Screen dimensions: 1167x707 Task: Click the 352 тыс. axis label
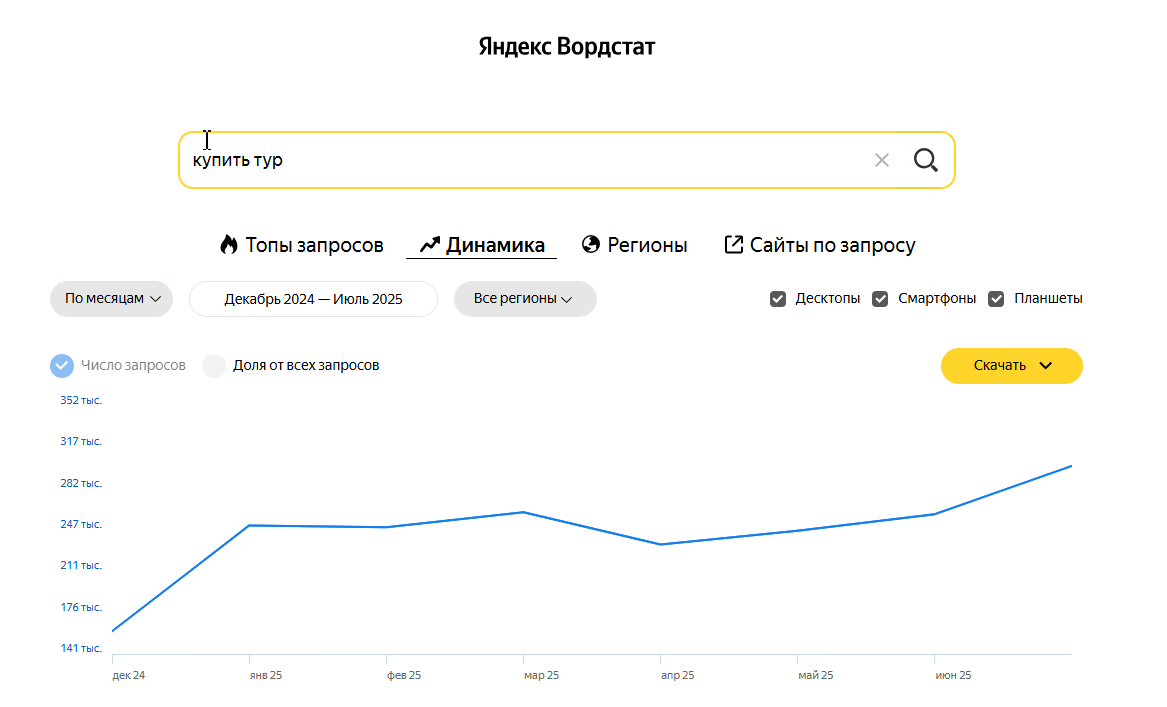coord(81,400)
